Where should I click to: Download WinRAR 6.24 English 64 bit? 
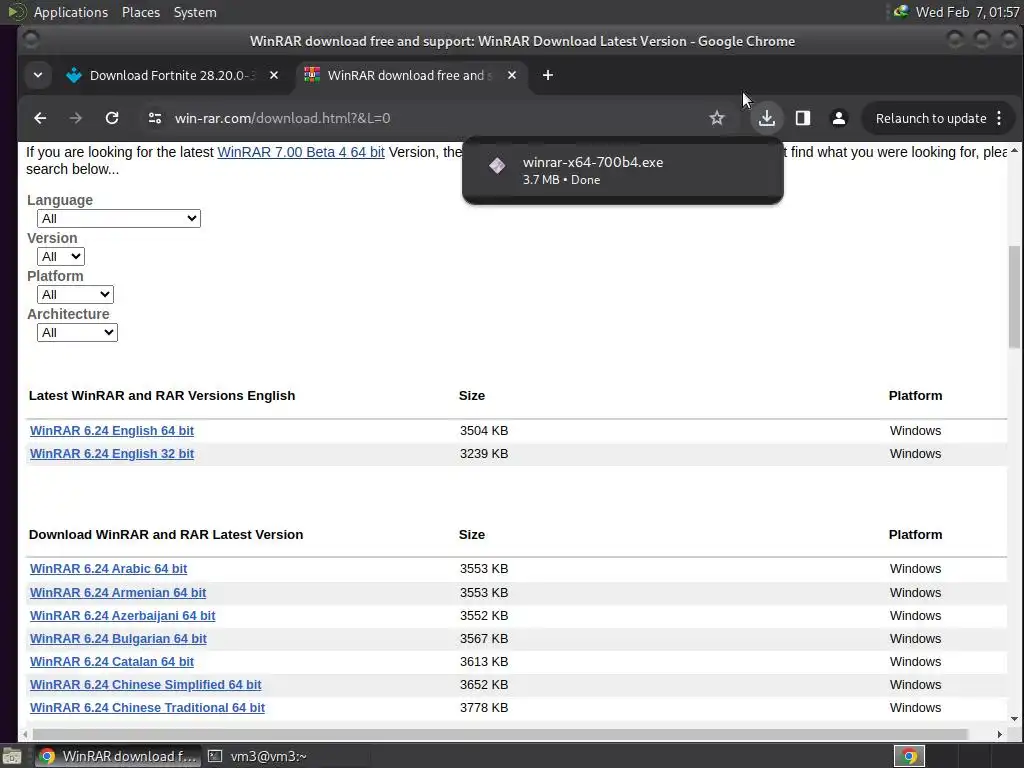tap(112, 430)
